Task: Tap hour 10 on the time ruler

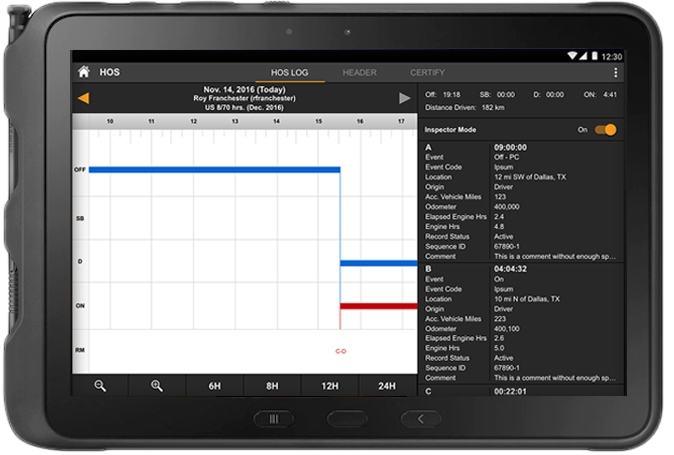Action: pos(110,121)
